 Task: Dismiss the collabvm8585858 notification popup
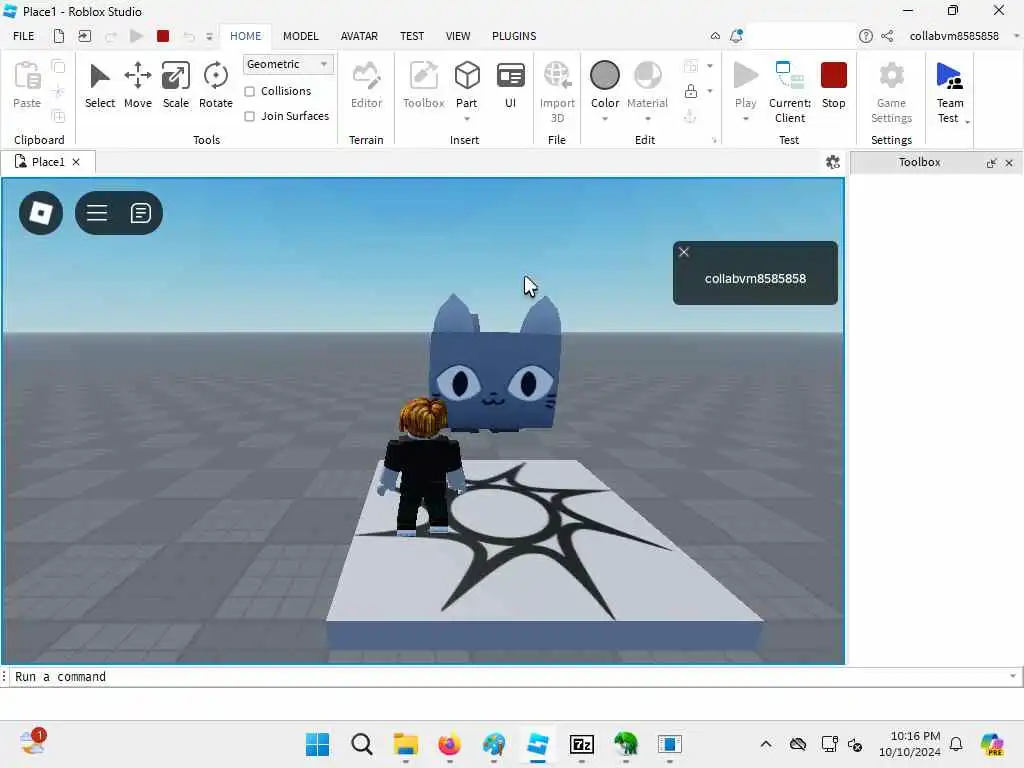point(684,252)
